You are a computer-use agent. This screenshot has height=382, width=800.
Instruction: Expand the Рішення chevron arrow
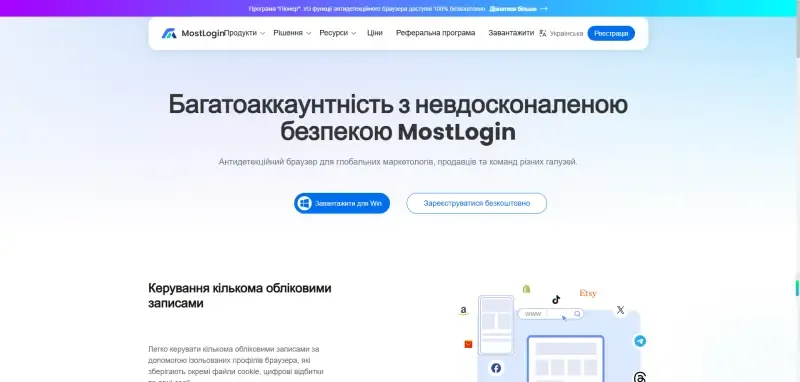[308, 34]
